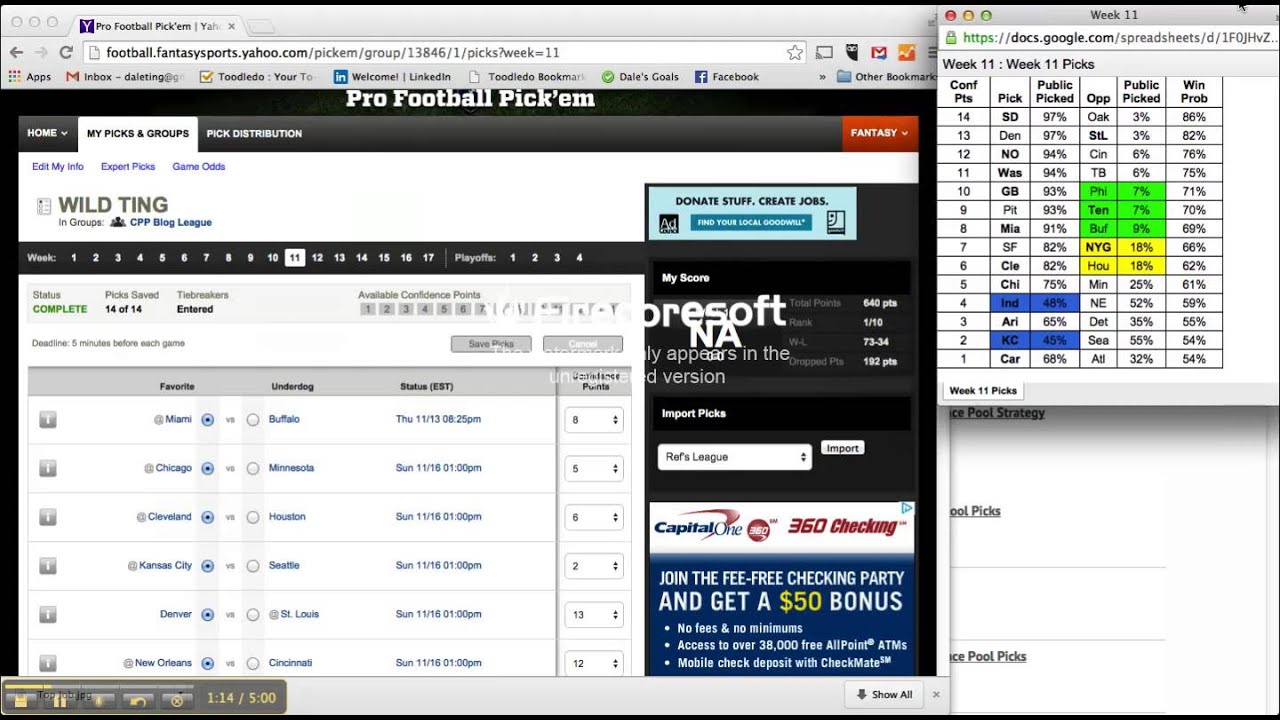Viewport: 1280px width, 720px height.
Task: Click the Import button
Action: (x=842, y=448)
